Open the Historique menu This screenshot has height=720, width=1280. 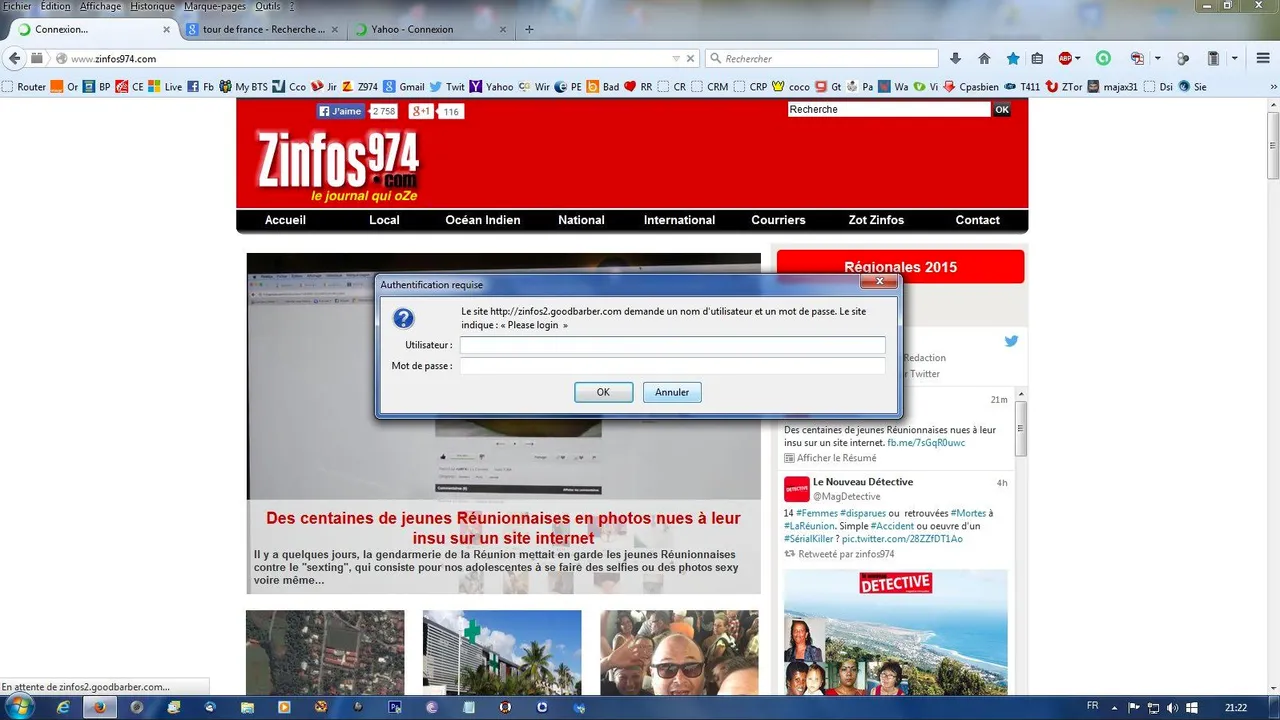(x=152, y=6)
